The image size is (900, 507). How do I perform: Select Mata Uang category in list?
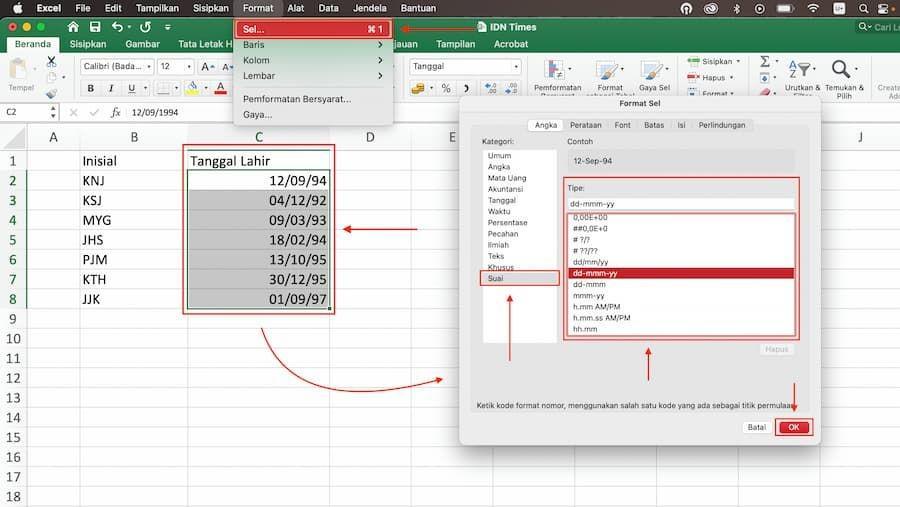[519, 178]
